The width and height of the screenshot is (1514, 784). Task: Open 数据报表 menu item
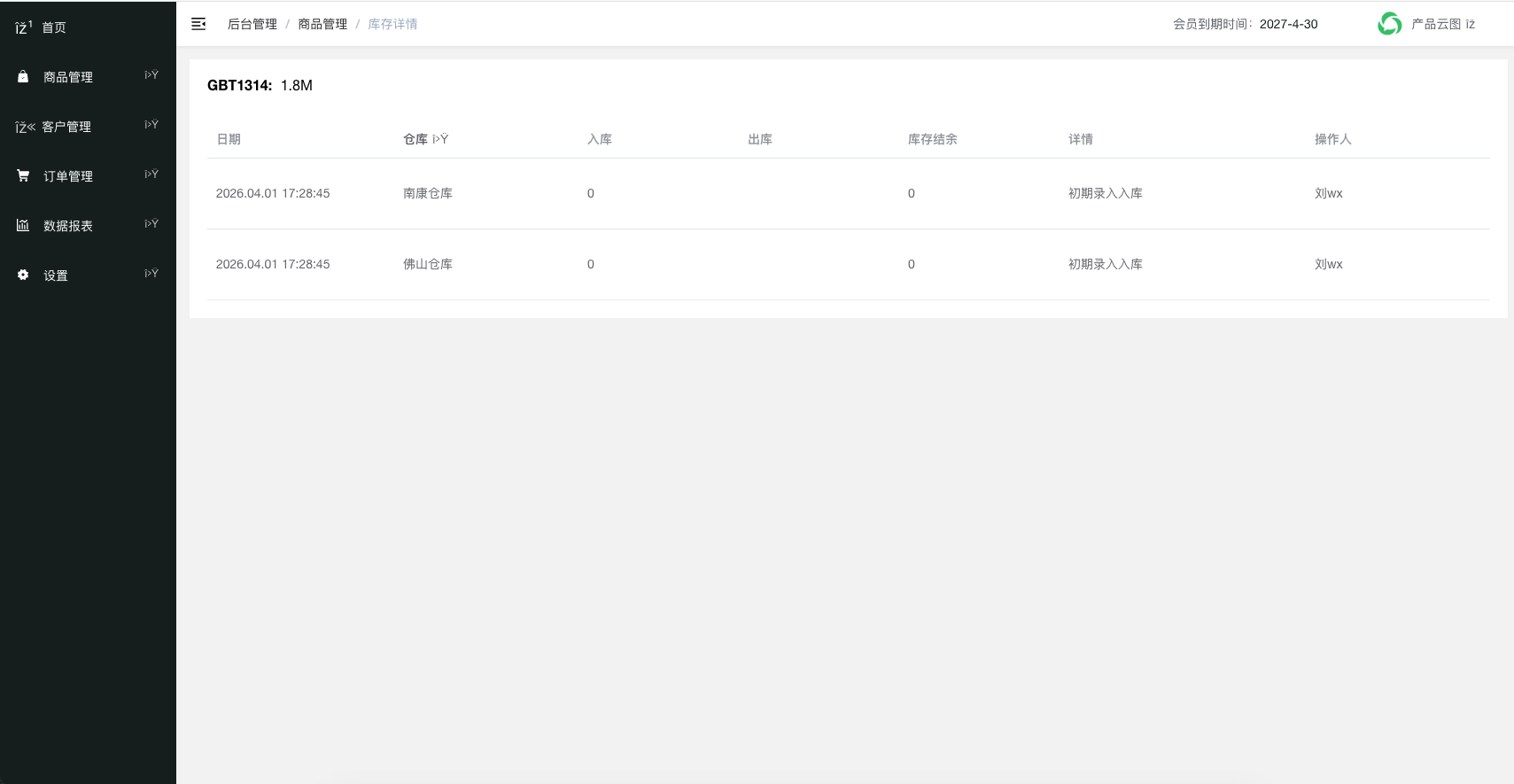pos(68,226)
